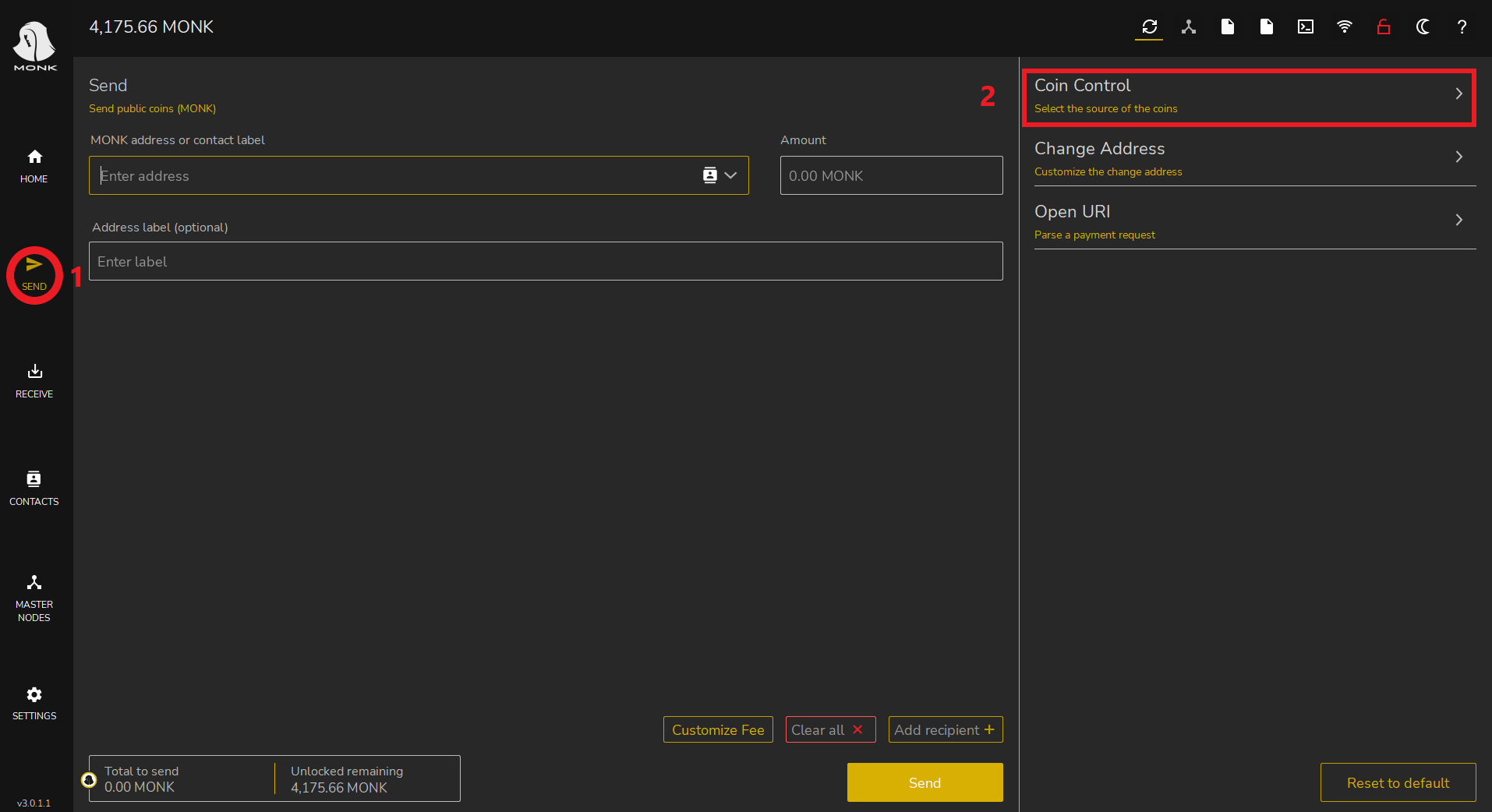The width and height of the screenshot is (1492, 812).
Task: Click the Reset to default button
Action: 1398,782
